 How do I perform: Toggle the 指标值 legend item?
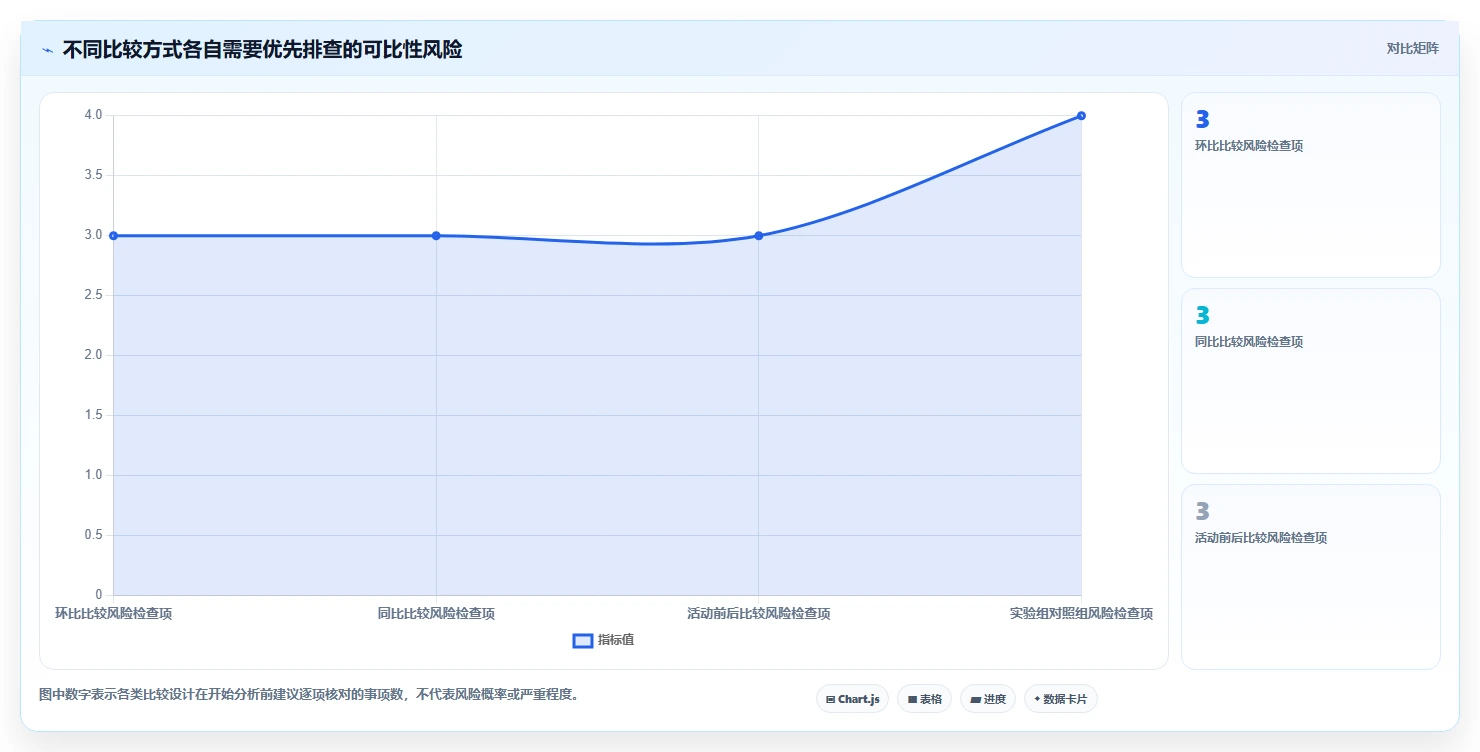click(603, 640)
